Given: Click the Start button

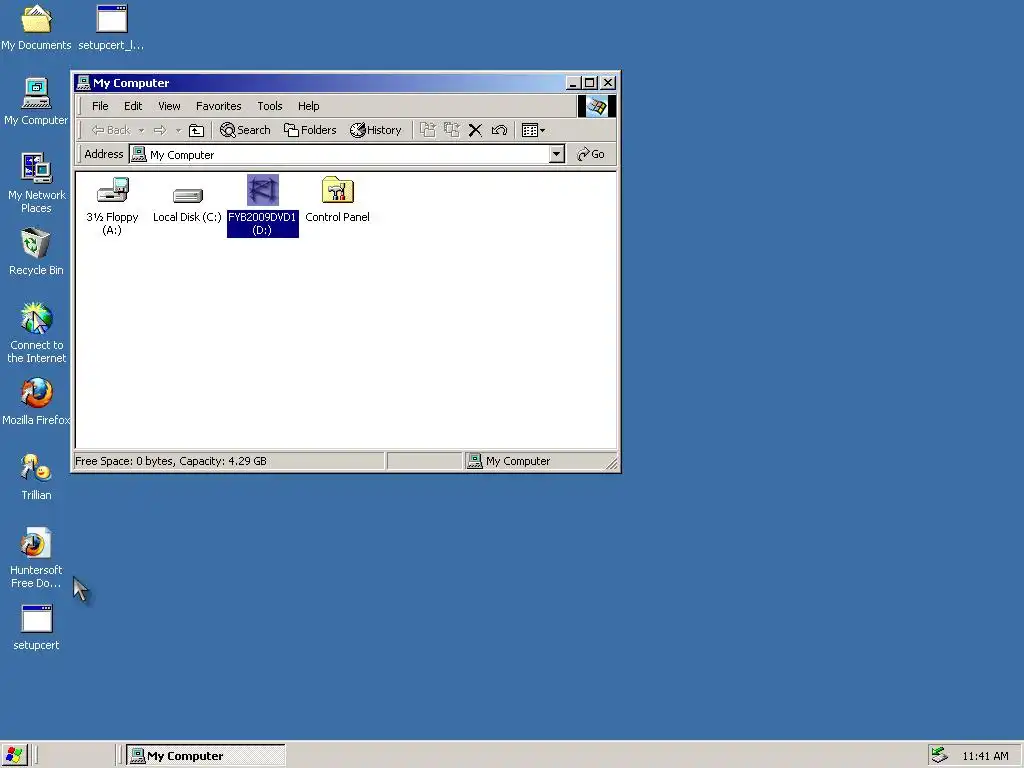Looking at the screenshot, I should (x=14, y=755).
